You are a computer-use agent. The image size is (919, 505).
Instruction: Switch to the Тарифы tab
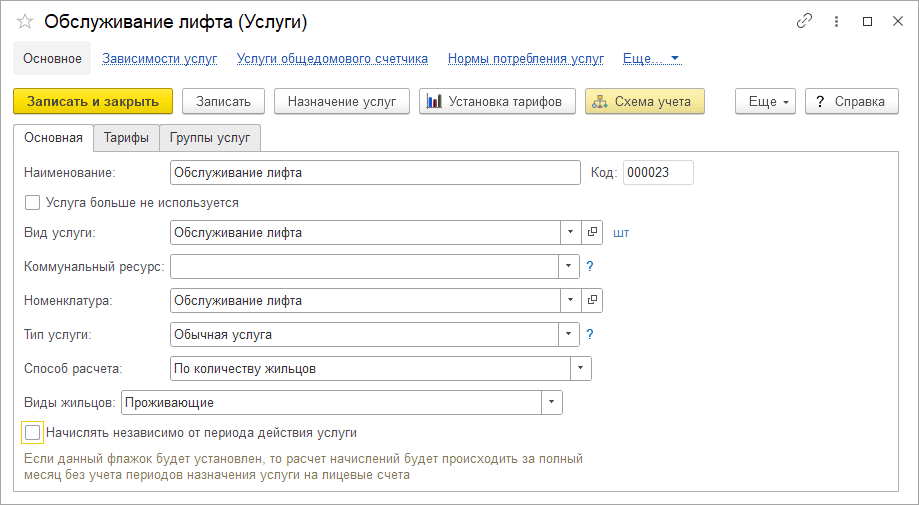126,138
